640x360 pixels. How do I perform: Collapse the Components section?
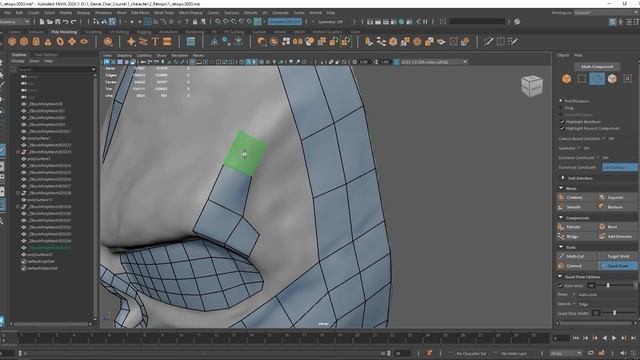click(561, 218)
